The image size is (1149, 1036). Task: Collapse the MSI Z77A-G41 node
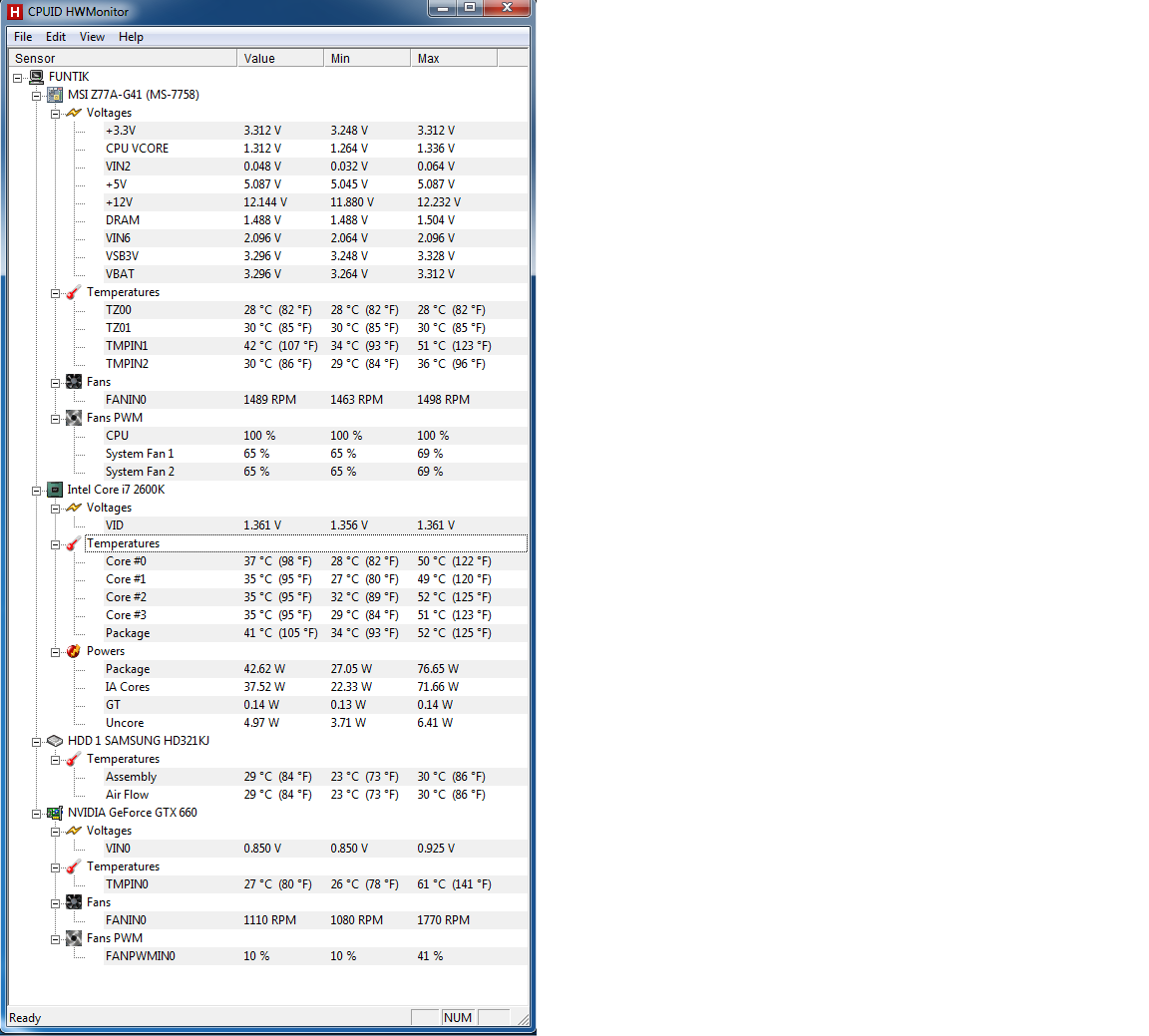point(37,96)
